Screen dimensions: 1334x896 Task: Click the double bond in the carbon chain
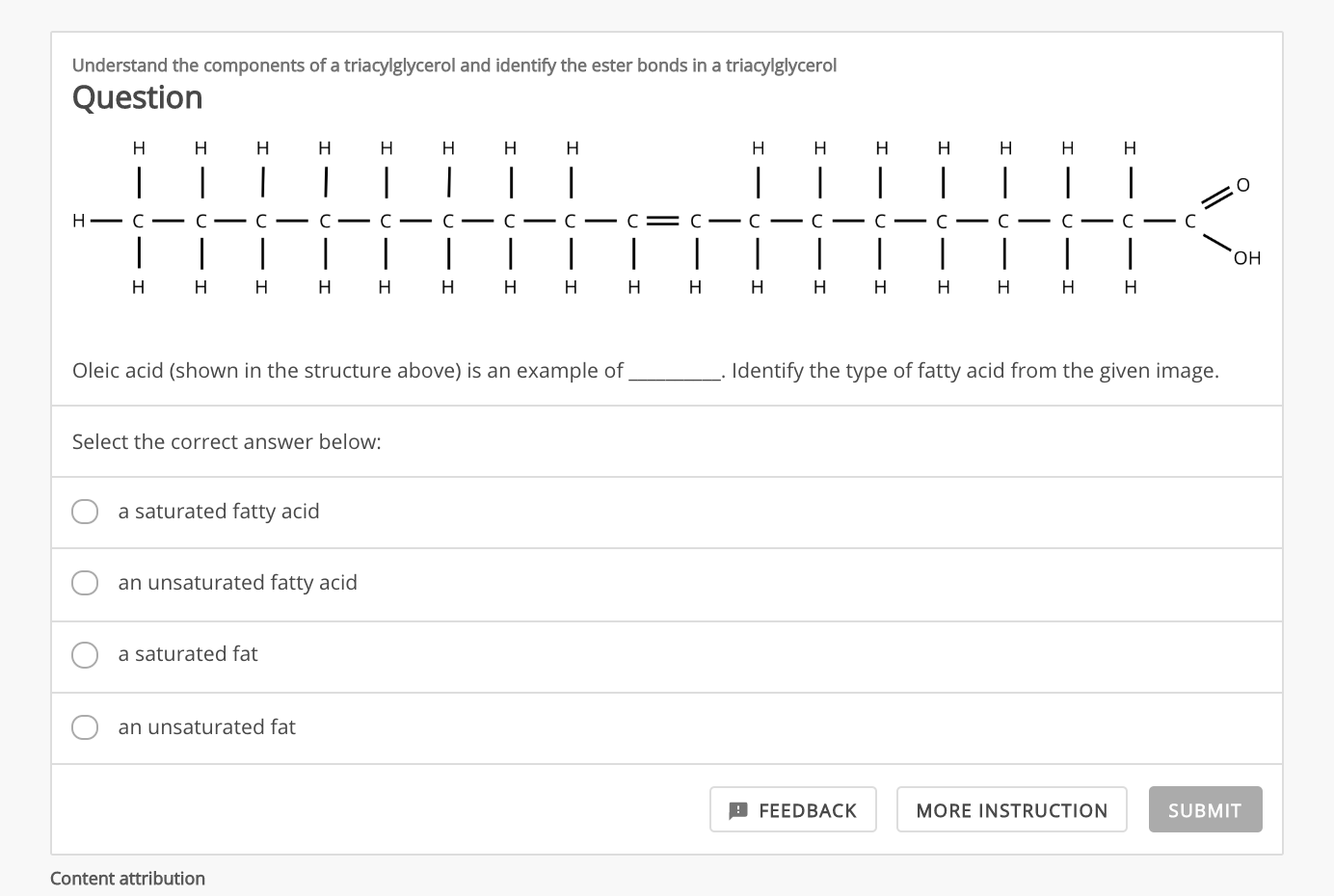point(661,221)
